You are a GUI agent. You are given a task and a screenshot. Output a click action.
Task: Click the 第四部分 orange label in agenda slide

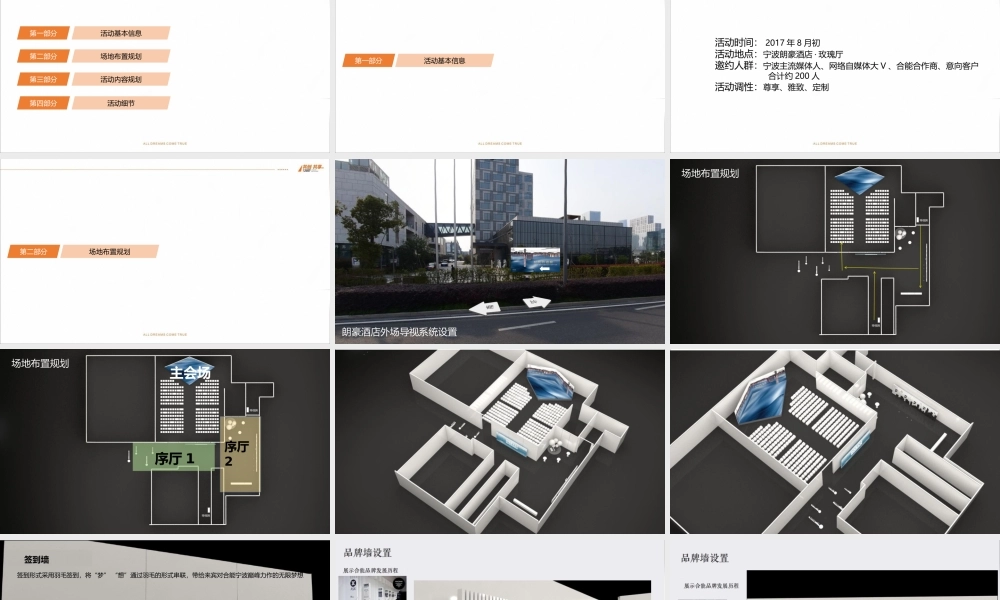[x=43, y=103]
